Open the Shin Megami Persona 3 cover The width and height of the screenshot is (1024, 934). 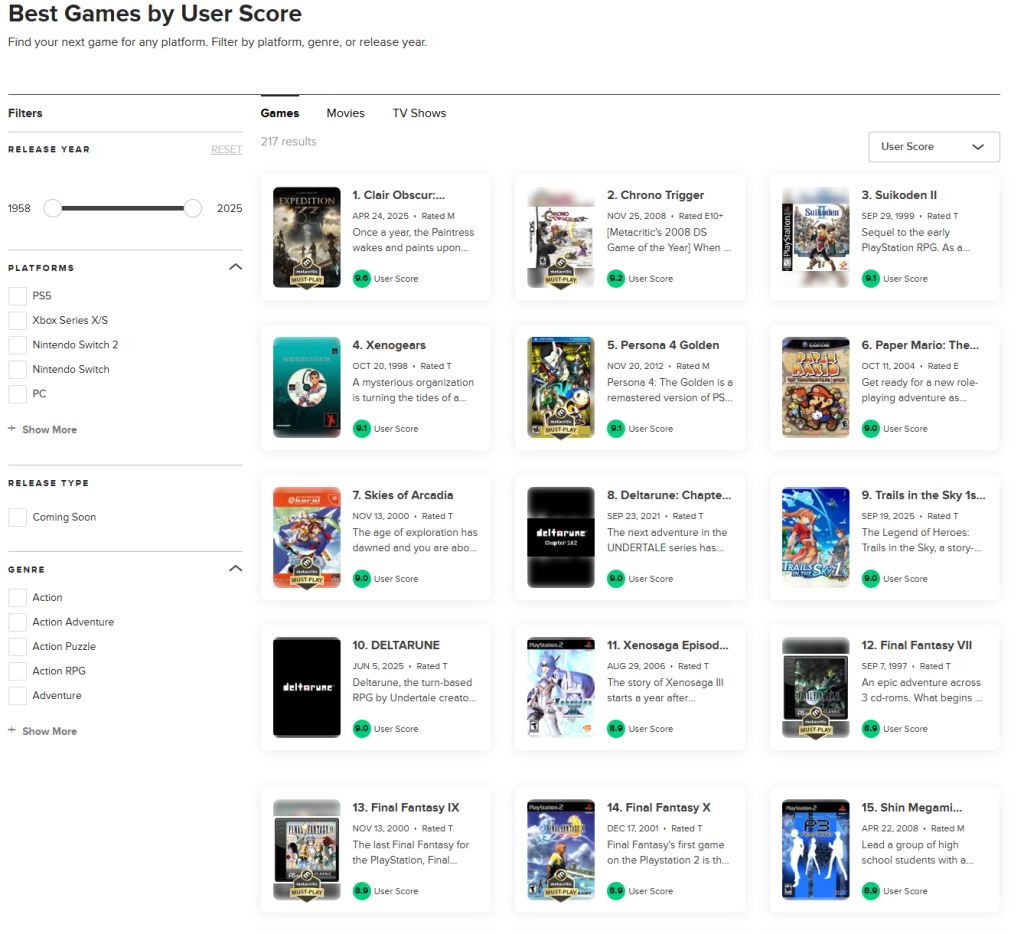[816, 850]
